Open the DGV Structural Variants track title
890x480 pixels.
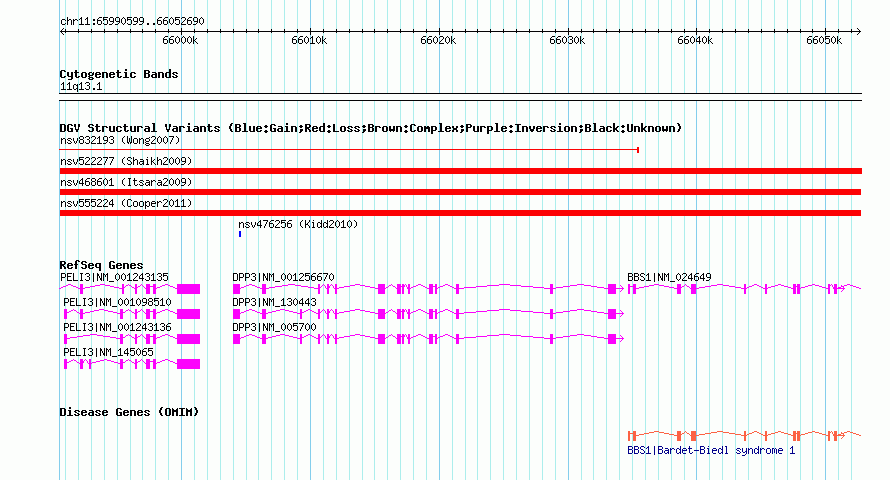[371, 128]
